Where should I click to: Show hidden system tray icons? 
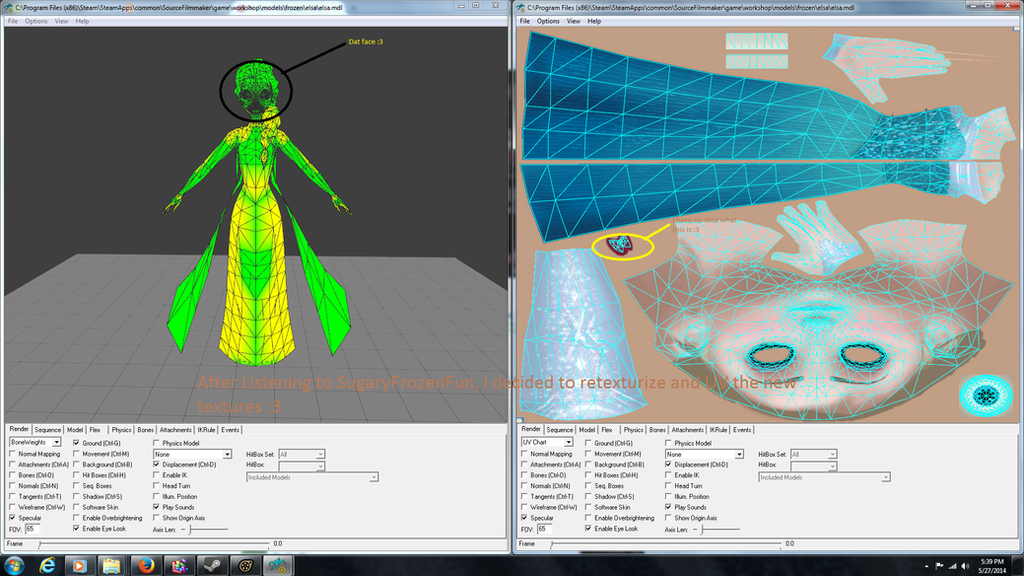point(927,566)
